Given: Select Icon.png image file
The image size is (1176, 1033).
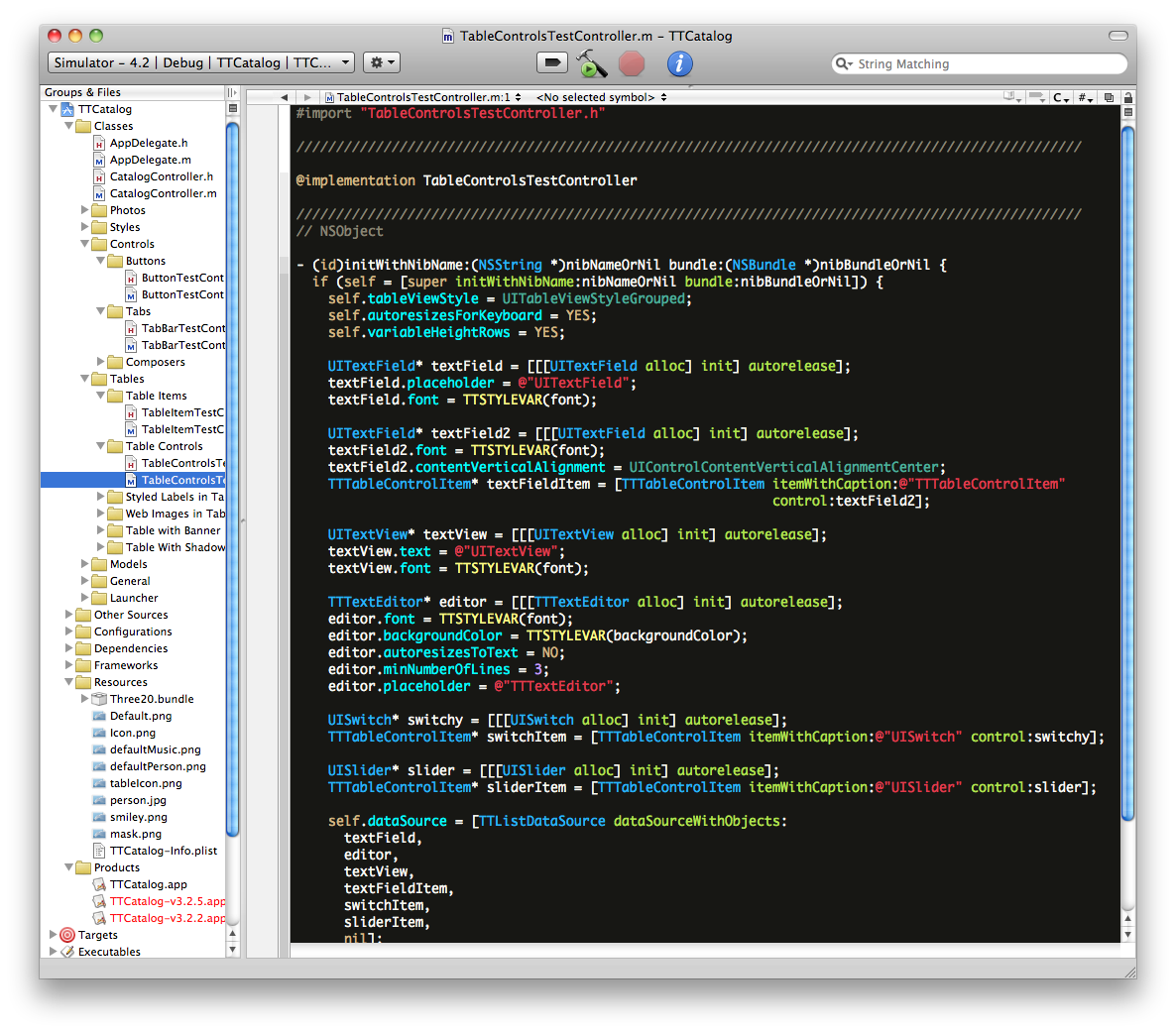Looking at the screenshot, I should (133, 733).
